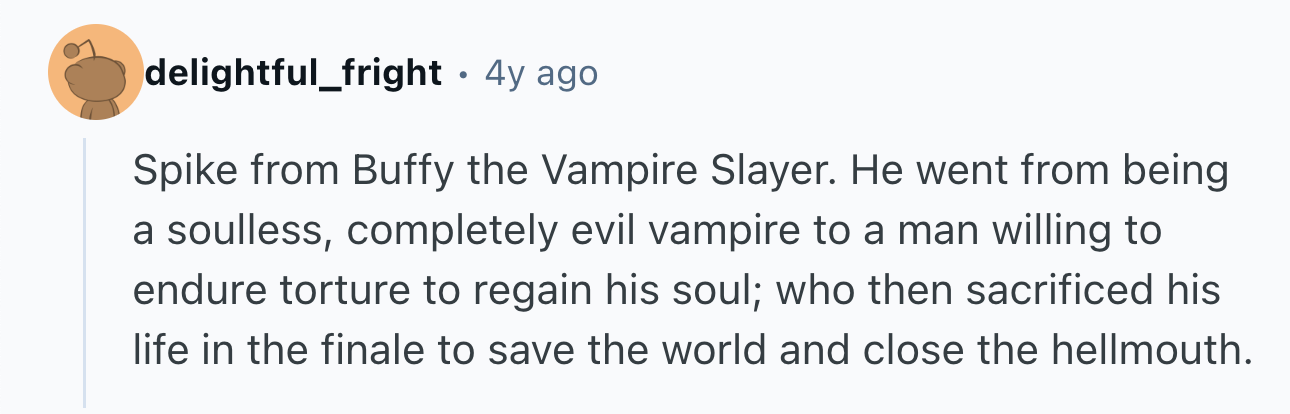Click the dot separator before the timestamp
The height and width of the screenshot is (414, 1290).
(x=463, y=74)
